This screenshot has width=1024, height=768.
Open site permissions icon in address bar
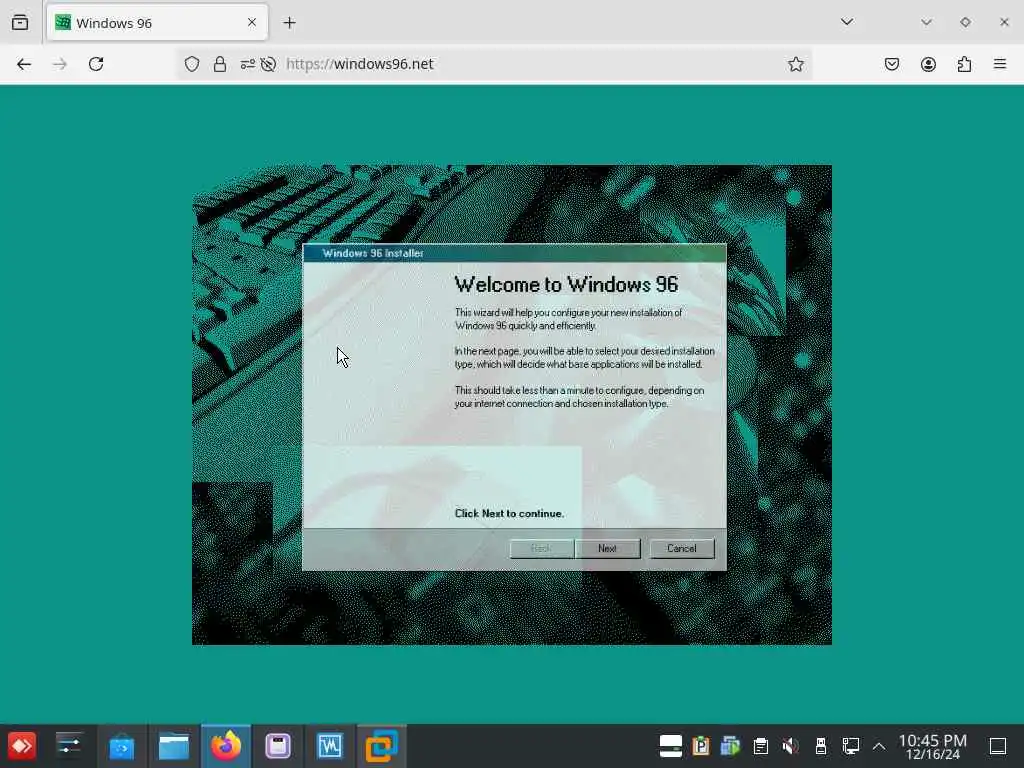click(248, 64)
